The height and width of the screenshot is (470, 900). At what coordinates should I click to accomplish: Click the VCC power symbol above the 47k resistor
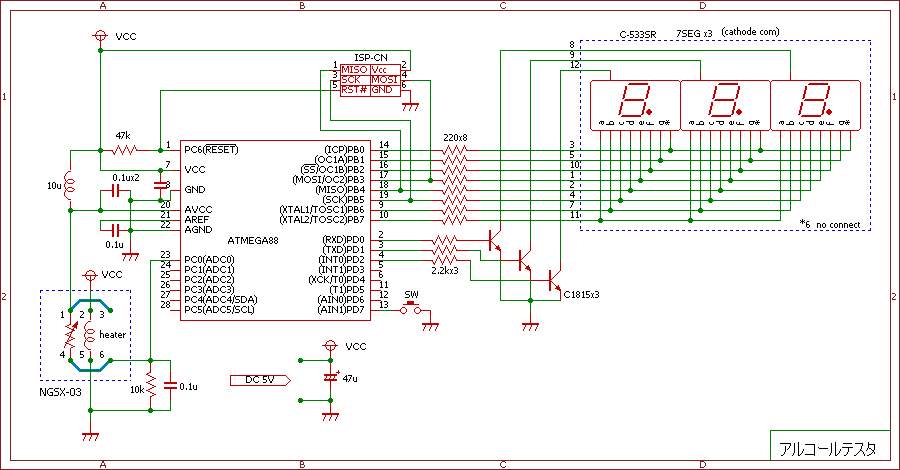(x=100, y=36)
